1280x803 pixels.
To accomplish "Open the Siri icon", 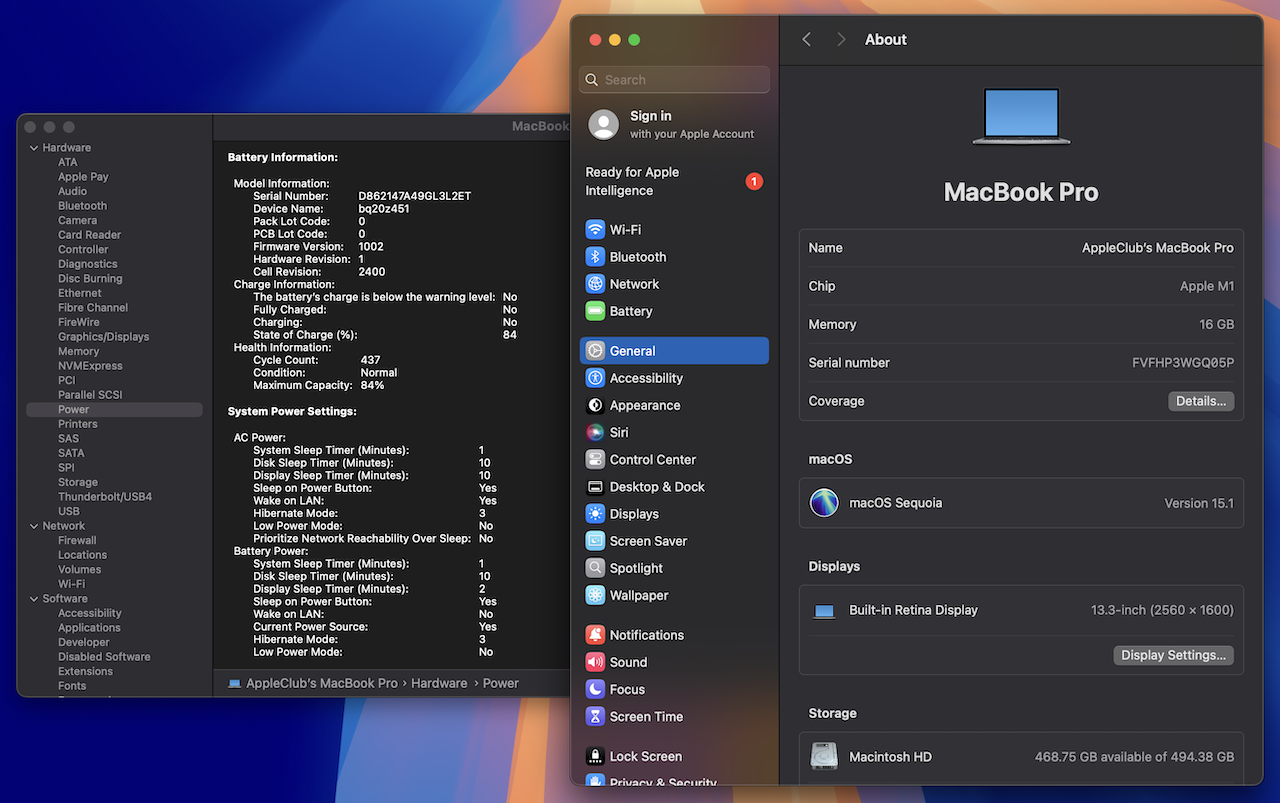I will click(x=595, y=432).
